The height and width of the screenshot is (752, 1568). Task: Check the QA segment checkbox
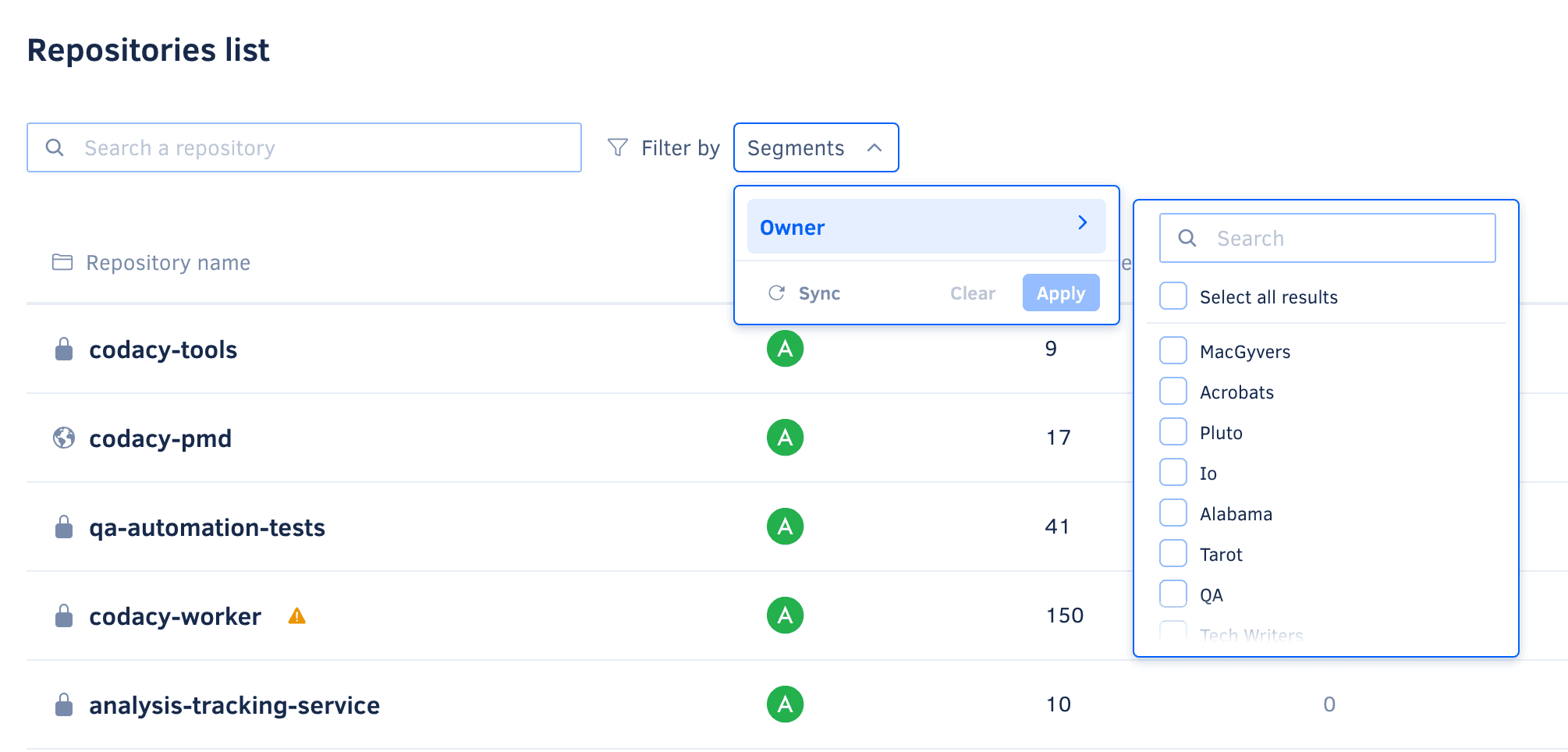[1172, 594]
